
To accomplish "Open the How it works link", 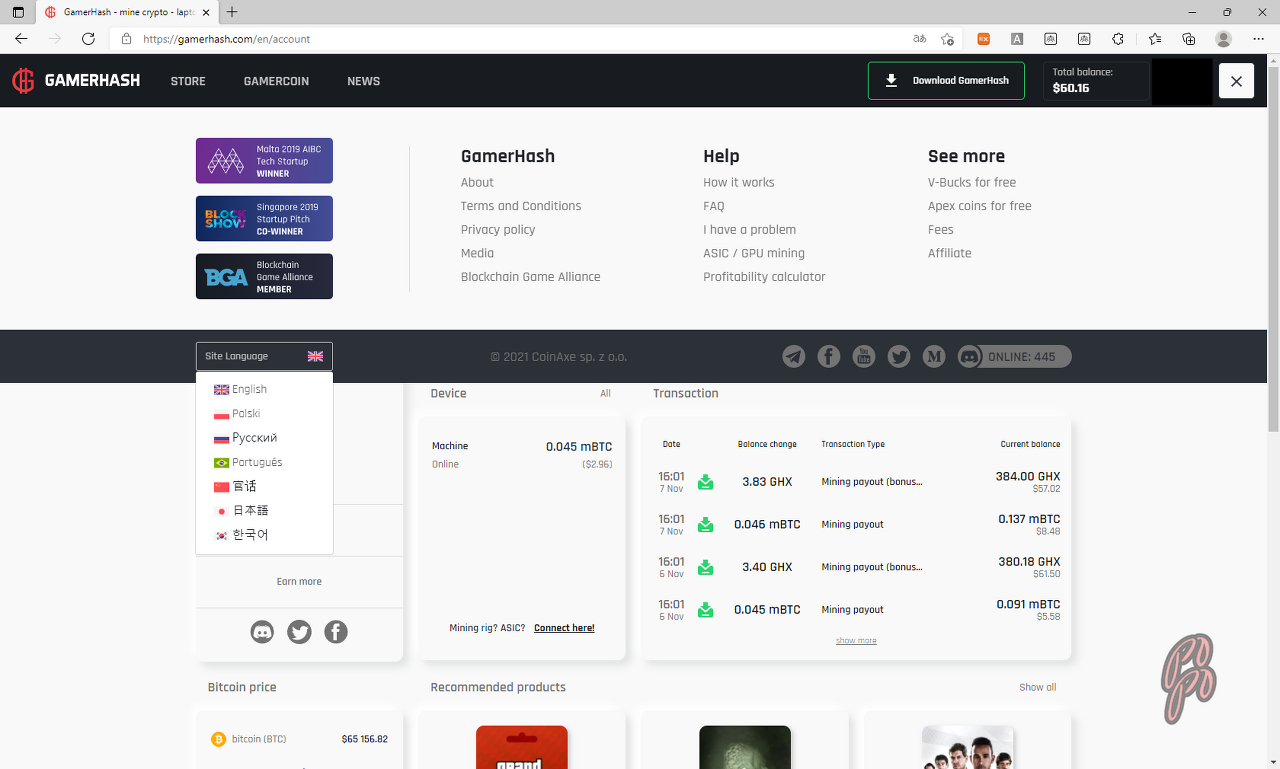I will 738,182.
